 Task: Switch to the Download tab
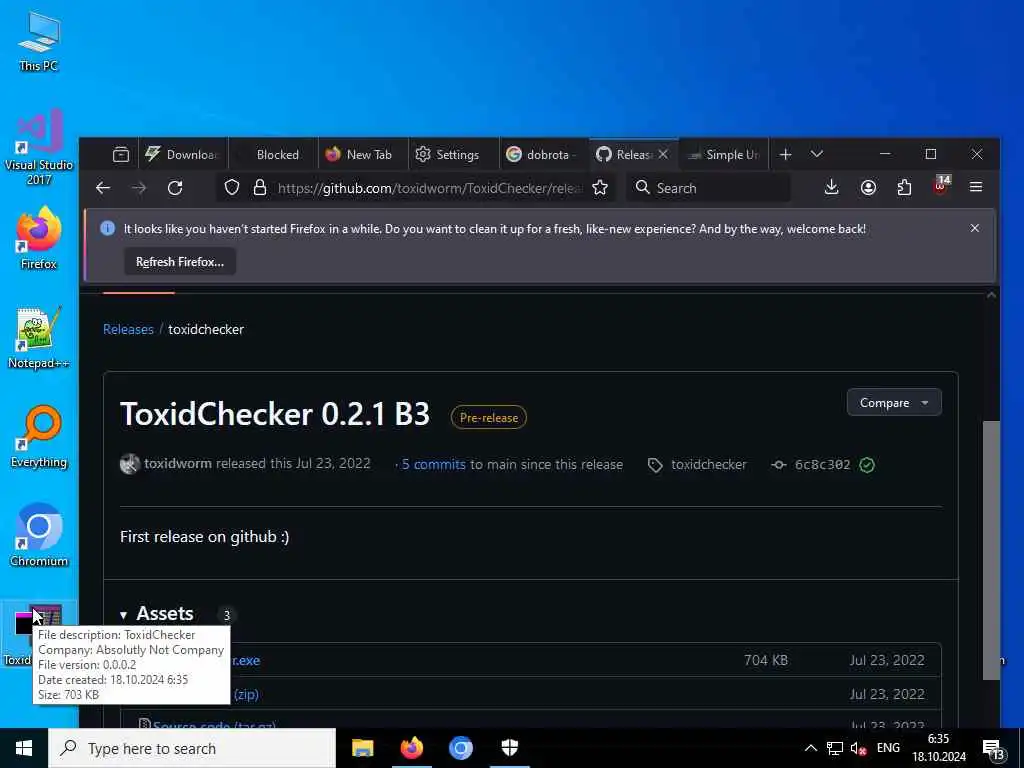tap(183, 155)
